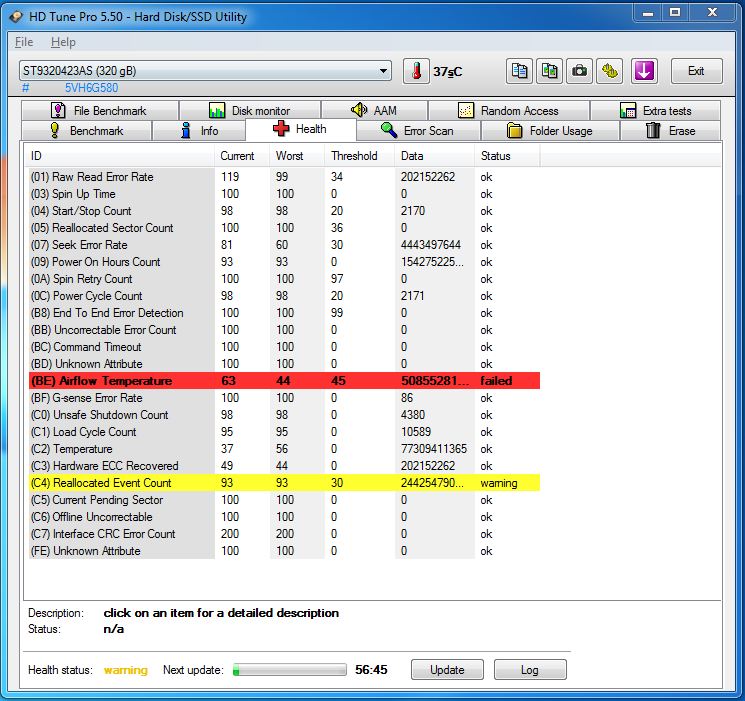Click the thermometer temperature icon
Screen dimensions: 745x701
[416, 71]
